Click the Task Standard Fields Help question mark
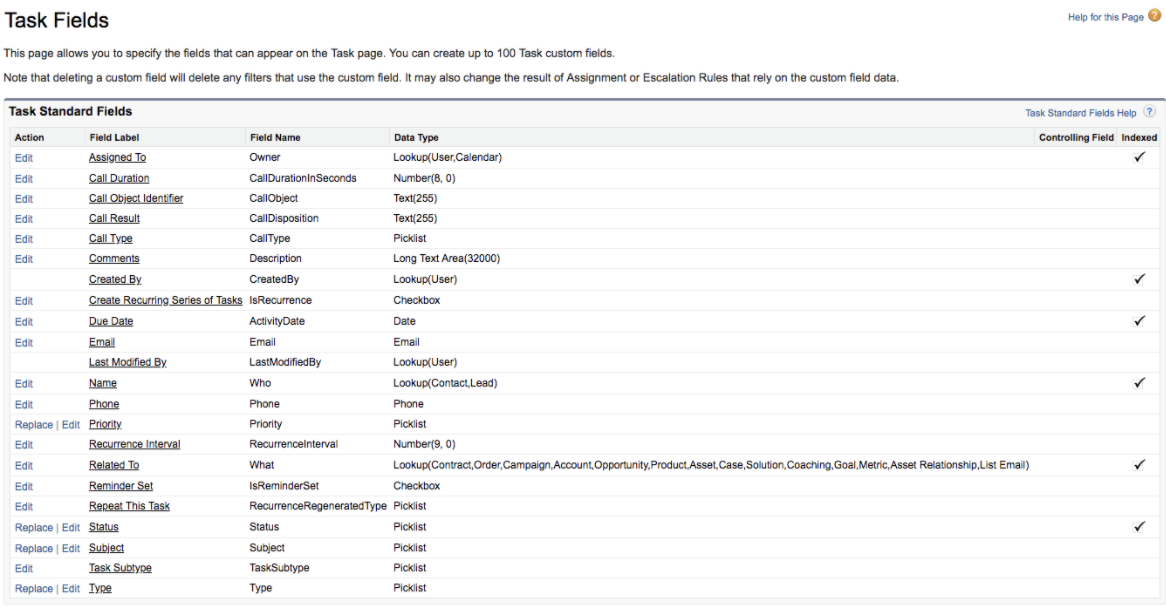This screenshot has height=610, width=1166. point(1149,112)
